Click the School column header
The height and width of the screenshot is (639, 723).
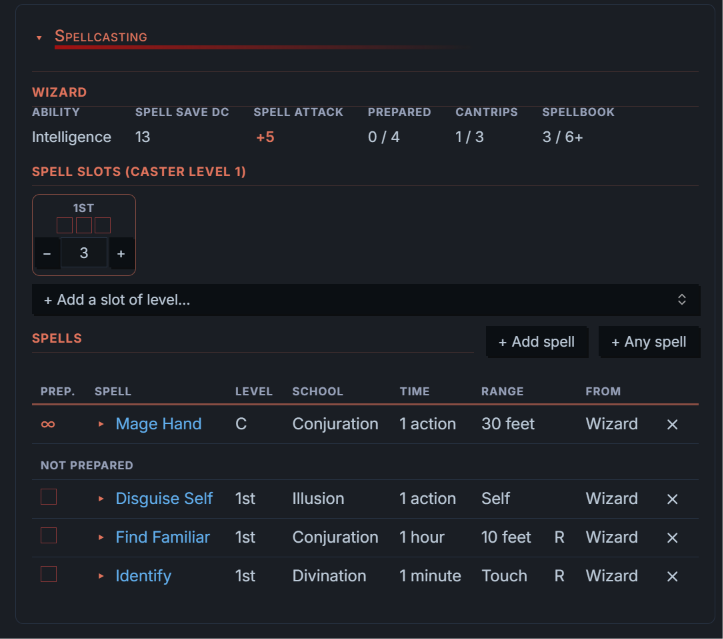[x=318, y=392]
